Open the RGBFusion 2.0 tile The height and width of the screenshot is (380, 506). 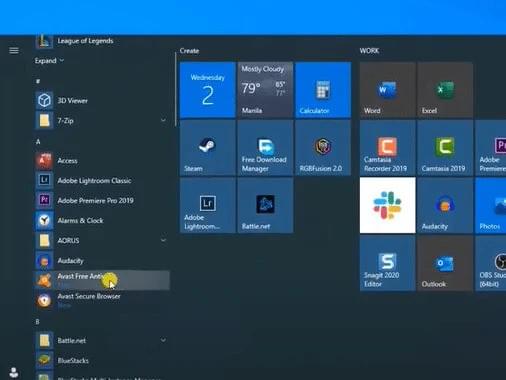[x=323, y=148]
